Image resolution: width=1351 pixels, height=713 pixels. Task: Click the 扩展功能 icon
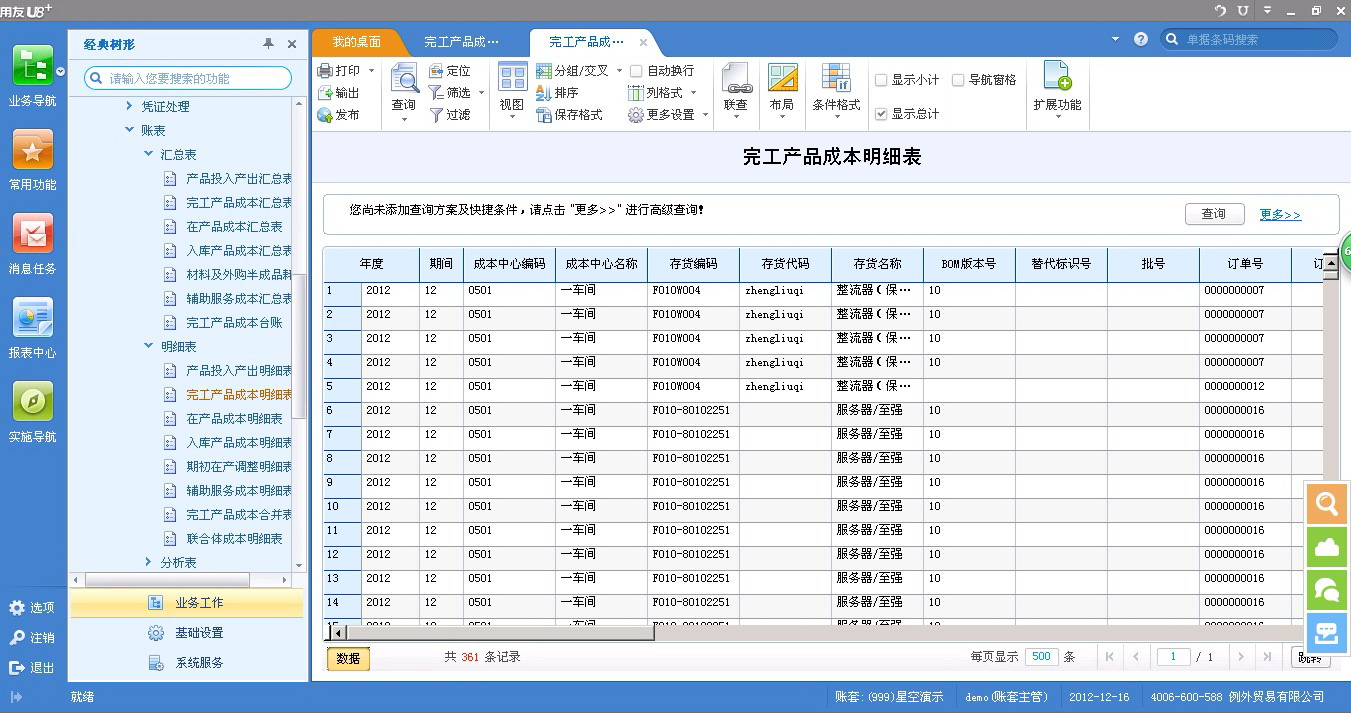point(1057,77)
